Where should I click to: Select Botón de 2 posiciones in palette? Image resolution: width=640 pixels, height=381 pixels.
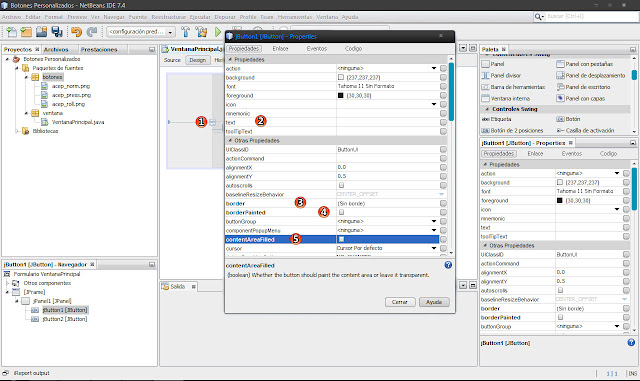(x=512, y=130)
